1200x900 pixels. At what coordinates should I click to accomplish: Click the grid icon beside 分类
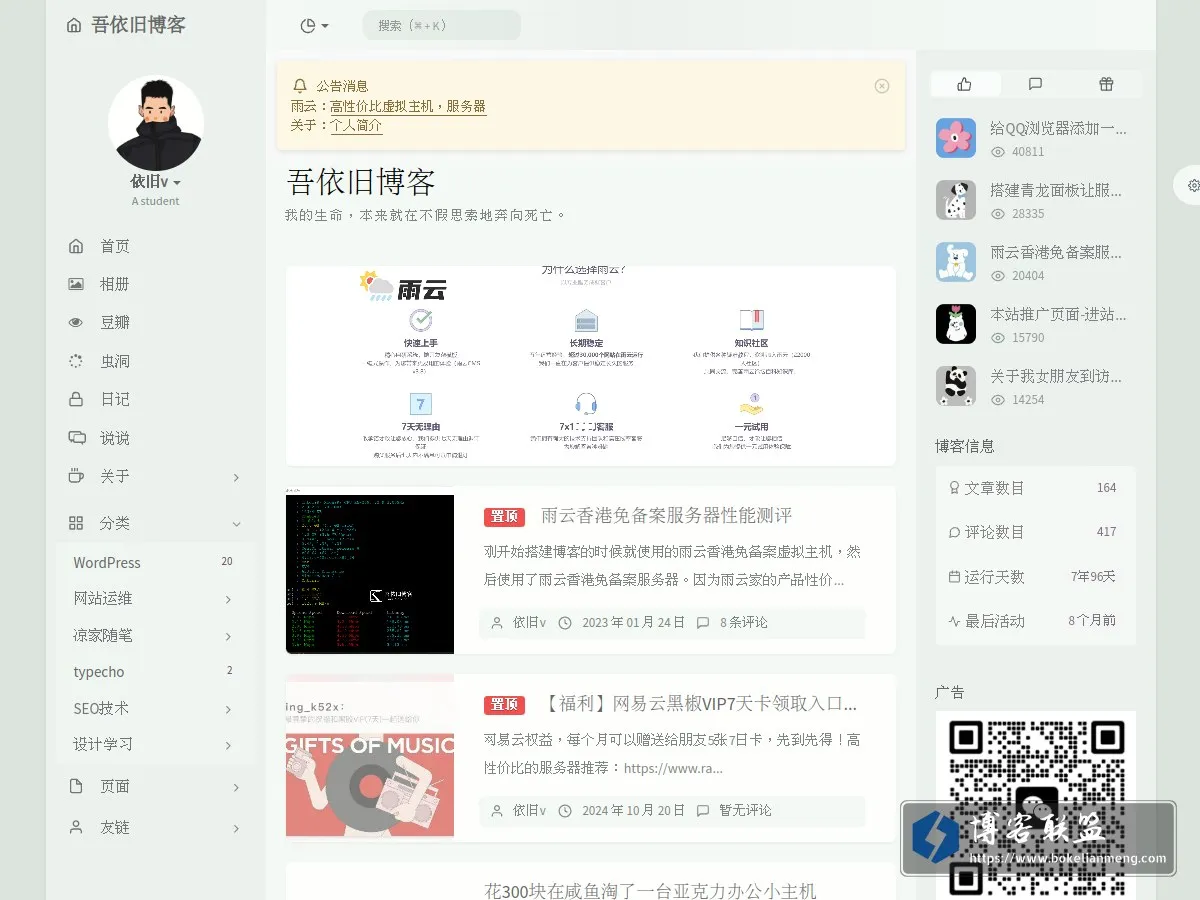[x=76, y=523]
